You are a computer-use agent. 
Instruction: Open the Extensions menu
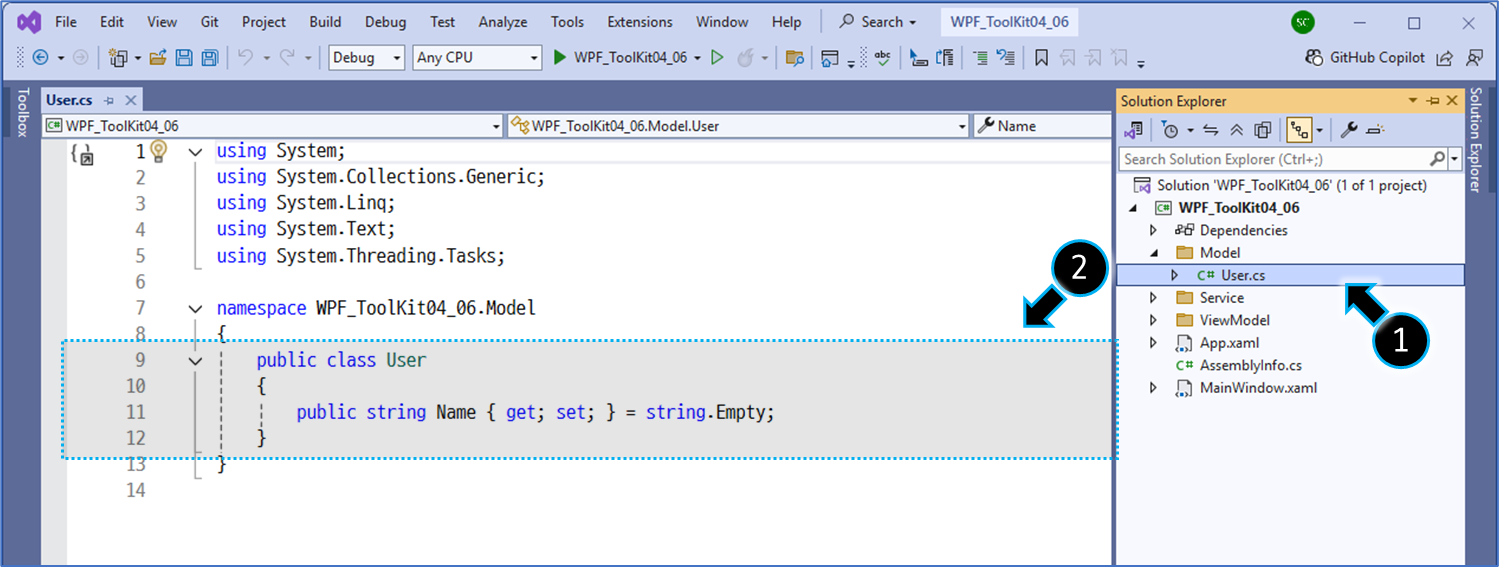(x=640, y=21)
